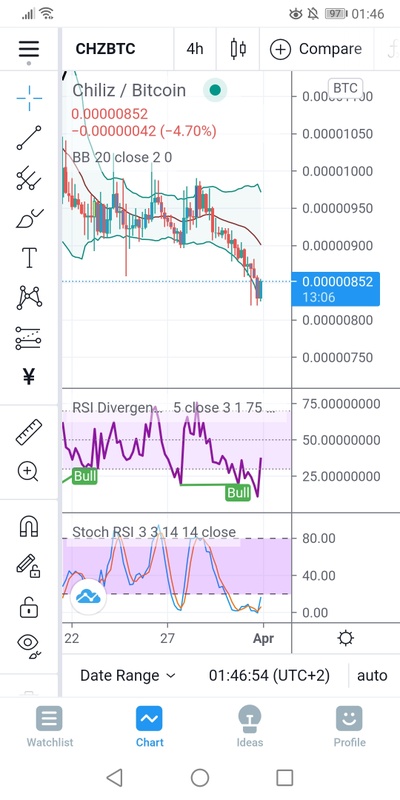The width and height of the screenshot is (400, 800).
Task: Tap the Android recent apps button
Action: coord(285,777)
